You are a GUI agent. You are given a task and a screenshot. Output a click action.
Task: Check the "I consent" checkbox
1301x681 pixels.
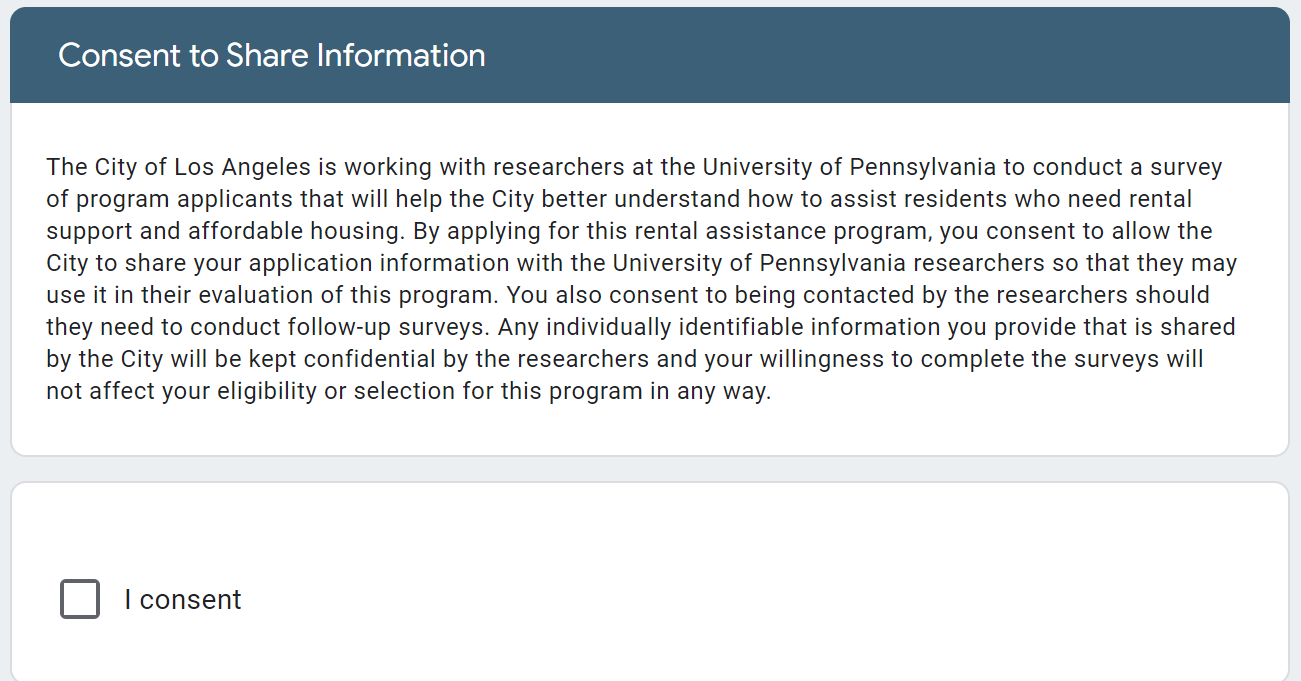[x=80, y=599]
